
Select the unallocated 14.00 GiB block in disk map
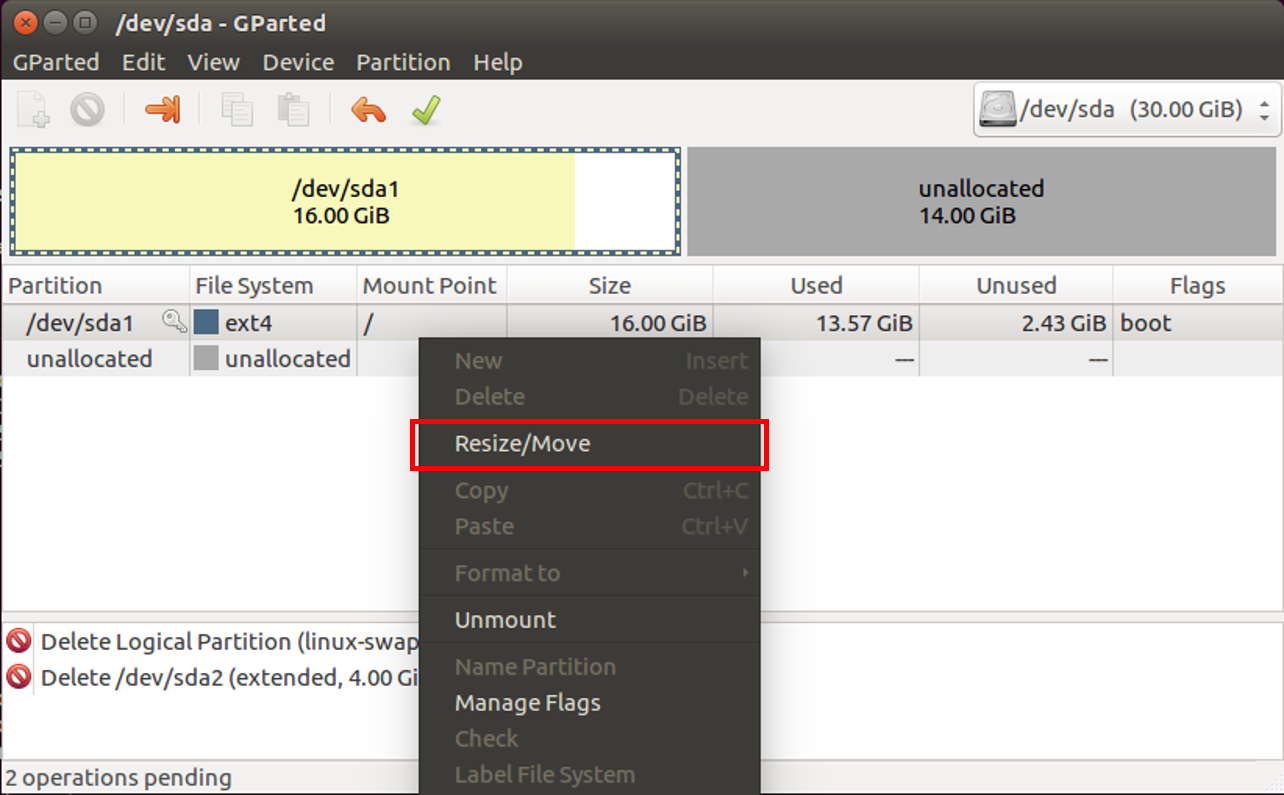[982, 201]
